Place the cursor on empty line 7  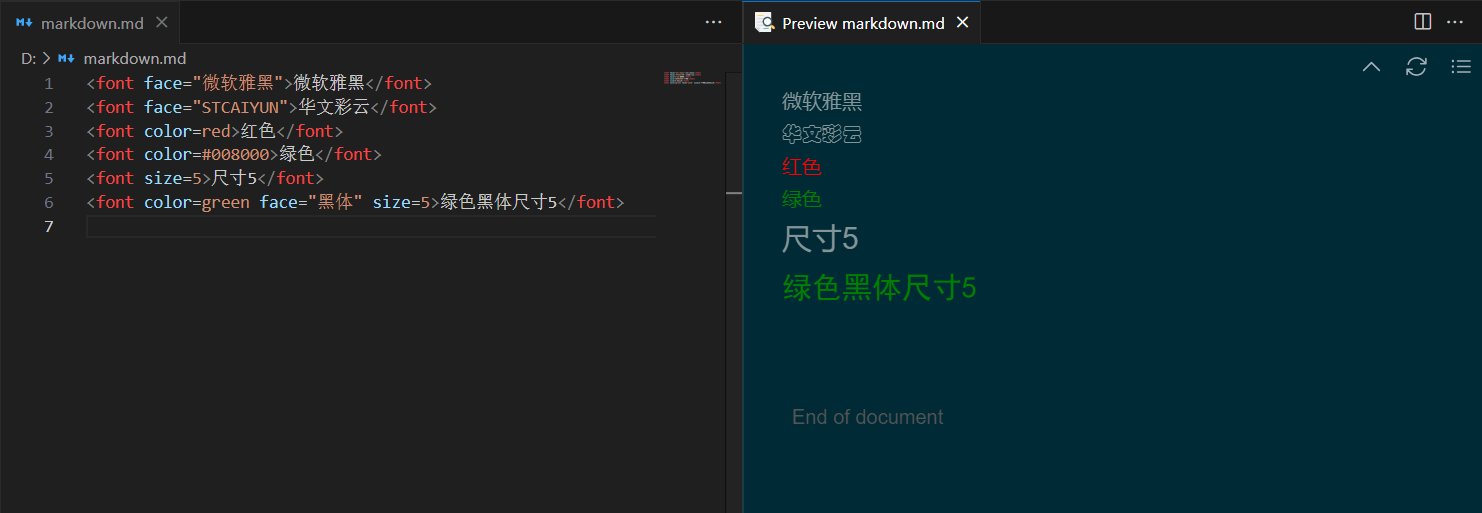(371, 227)
